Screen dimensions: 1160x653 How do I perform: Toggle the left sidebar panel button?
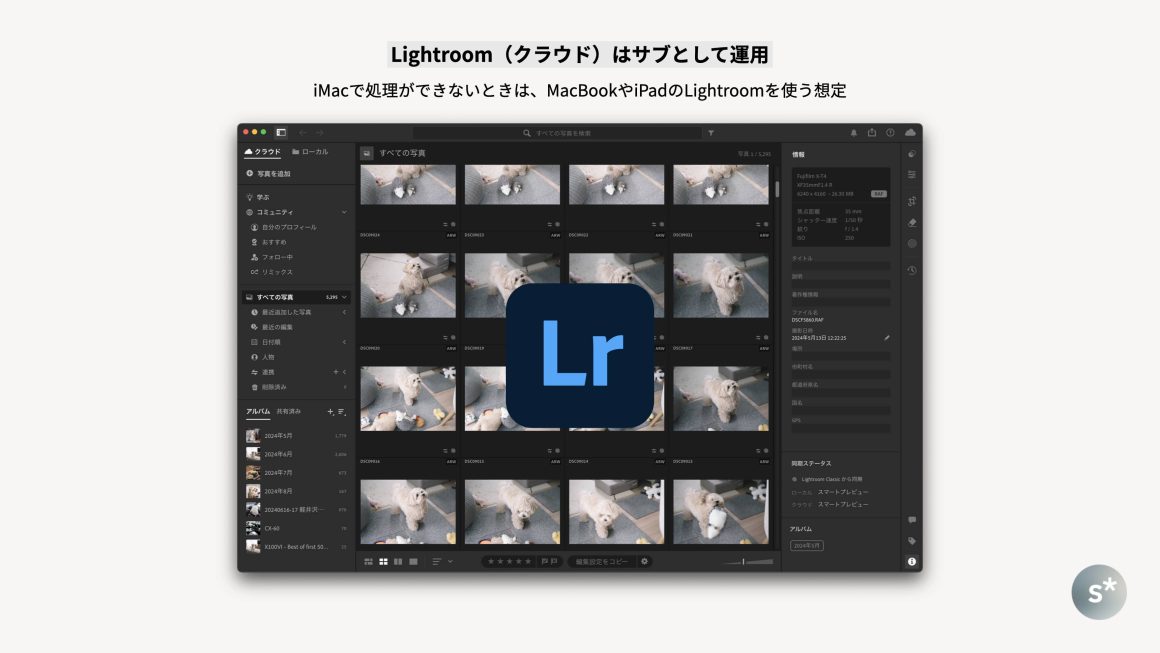[x=281, y=132]
